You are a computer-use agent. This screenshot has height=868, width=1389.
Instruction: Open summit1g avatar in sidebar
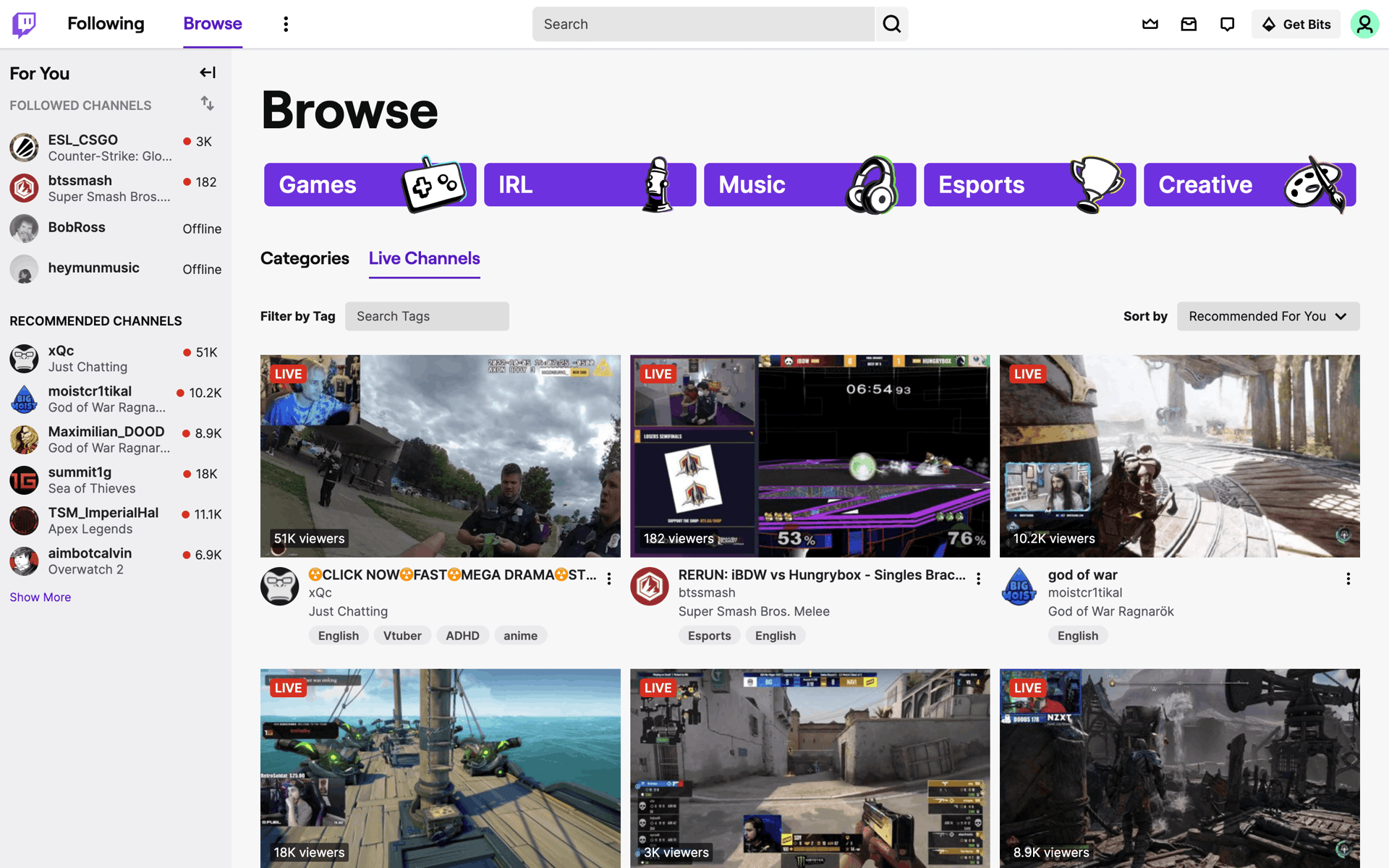pos(24,480)
